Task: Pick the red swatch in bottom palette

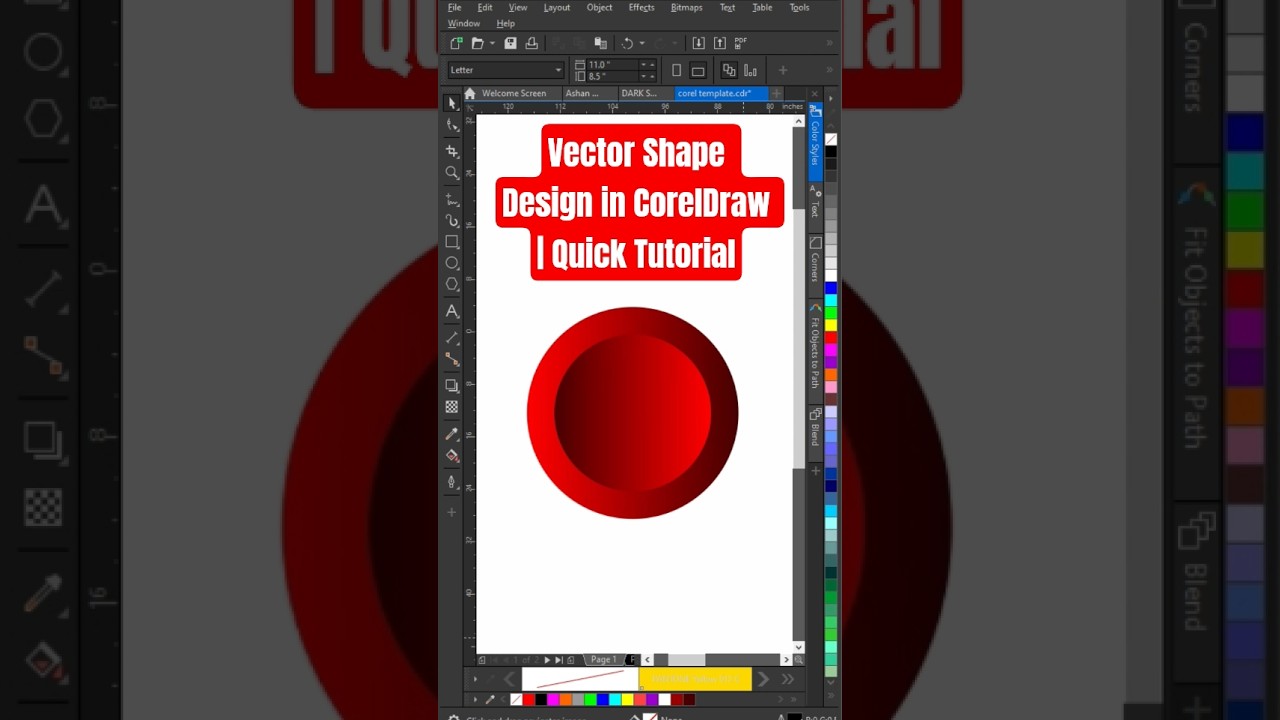Action: [x=529, y=700]
